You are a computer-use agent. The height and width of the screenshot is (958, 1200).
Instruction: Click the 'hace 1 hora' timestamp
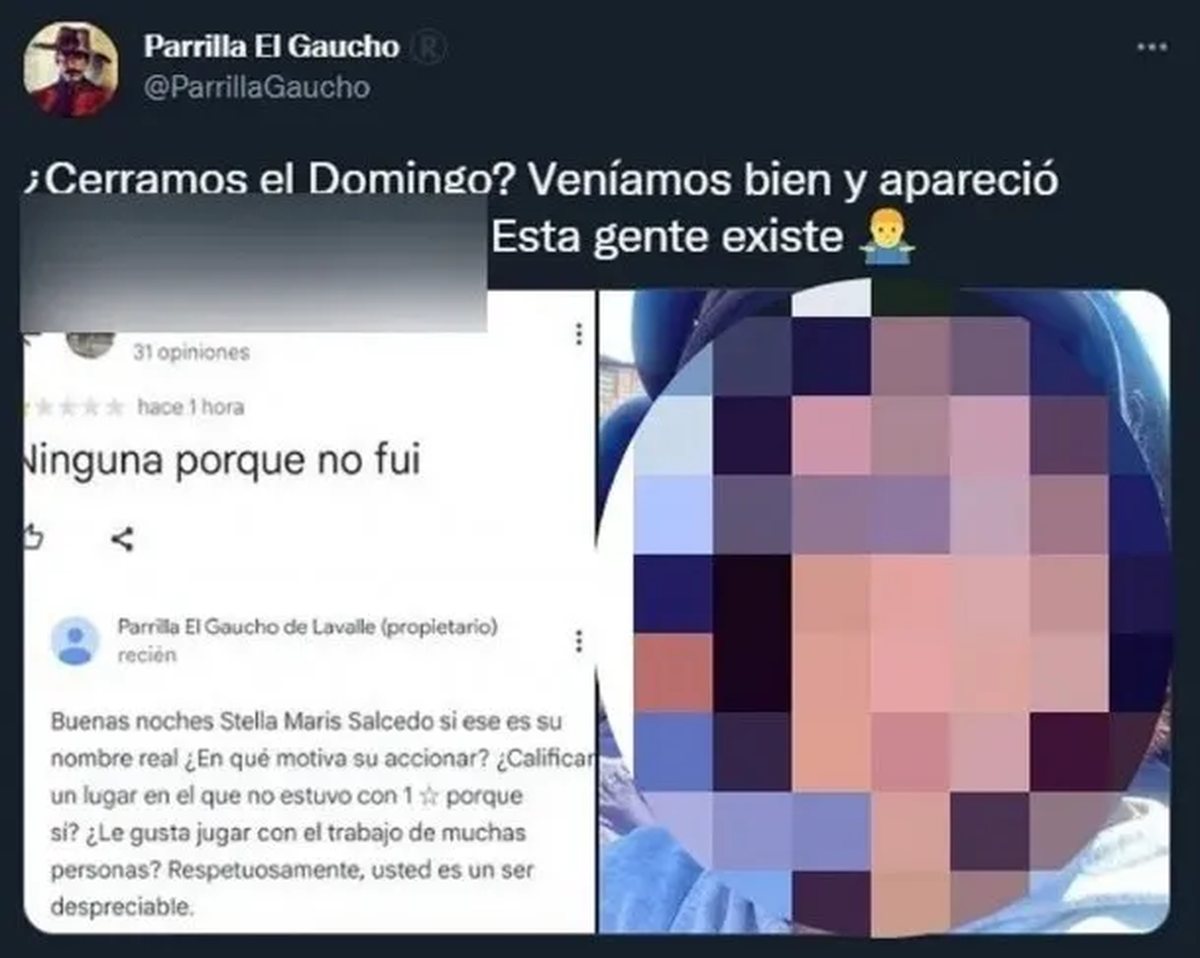[190, 407]
